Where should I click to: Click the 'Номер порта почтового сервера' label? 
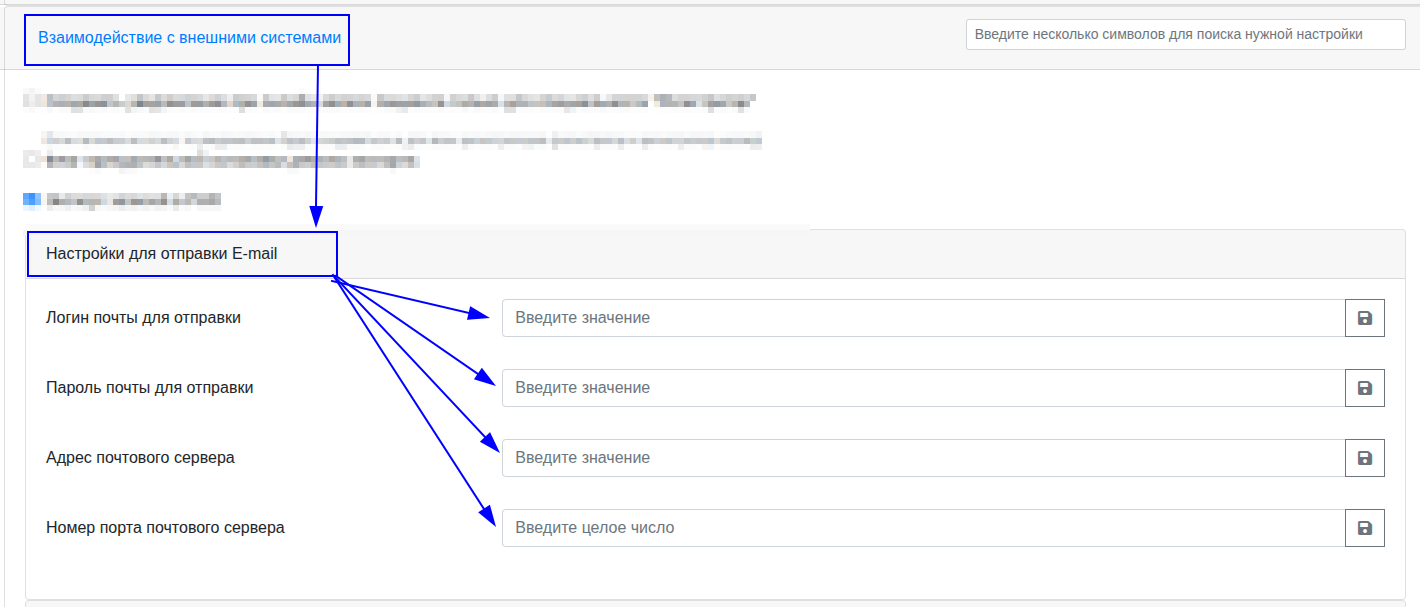click(165, 528)
